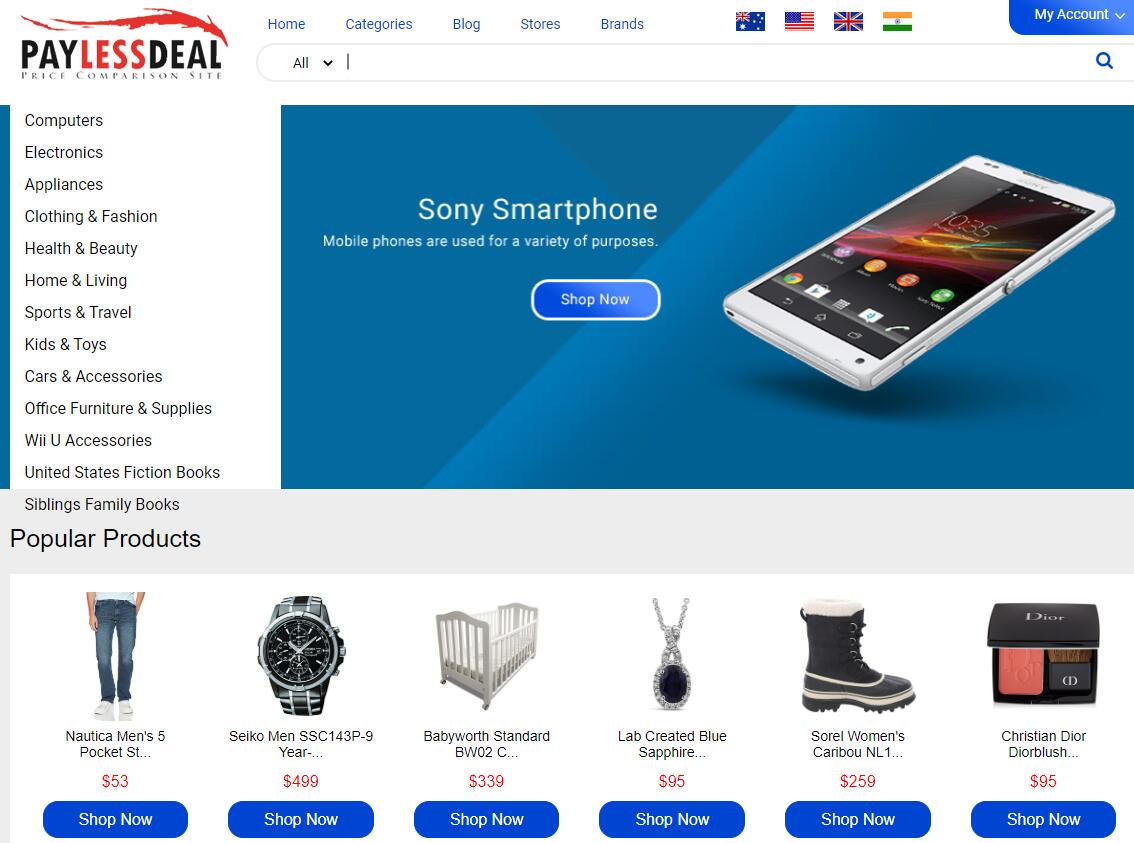The width and height of the screenshot is (1134, 843).
Task: Click the Sony Smartphone Shop Now button
Action: tap(595, 299)
